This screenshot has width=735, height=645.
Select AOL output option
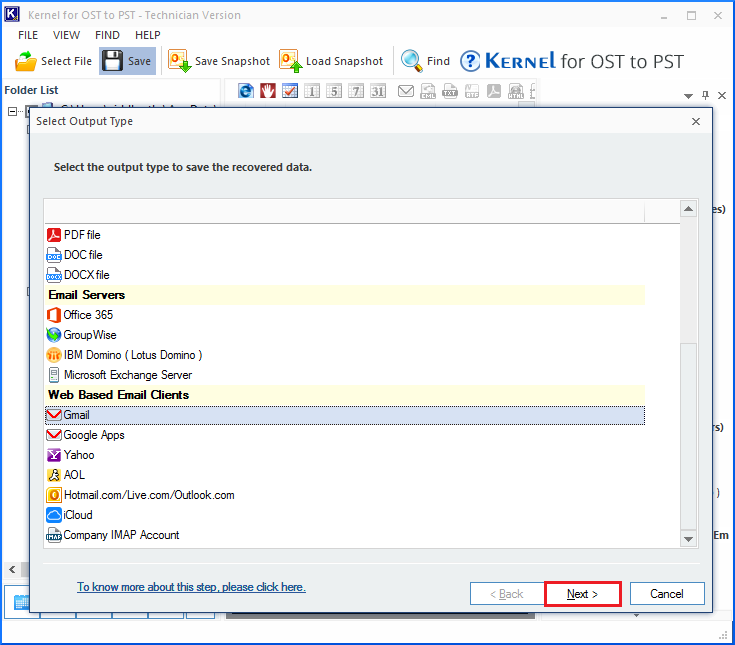345,475
